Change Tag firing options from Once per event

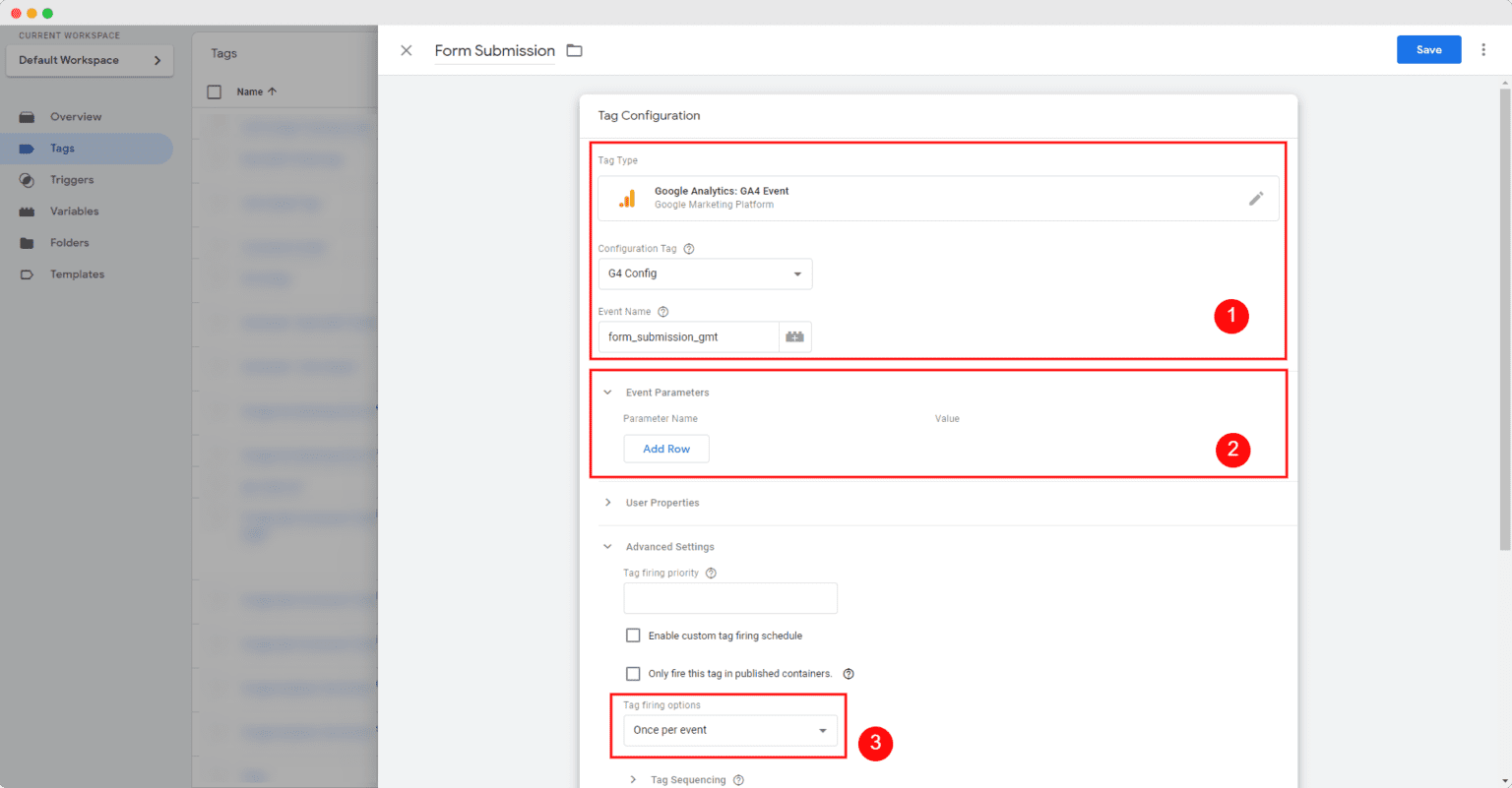point(729,730)
